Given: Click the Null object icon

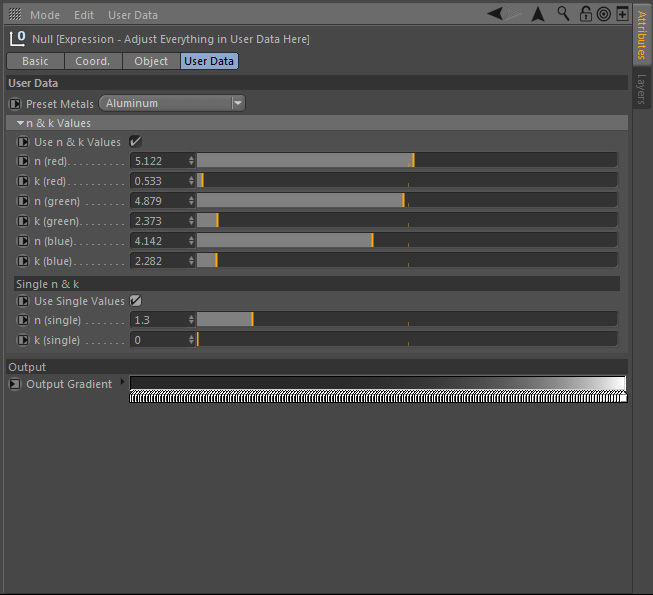Looking at the screenshot, I should (x=17, y=38).
